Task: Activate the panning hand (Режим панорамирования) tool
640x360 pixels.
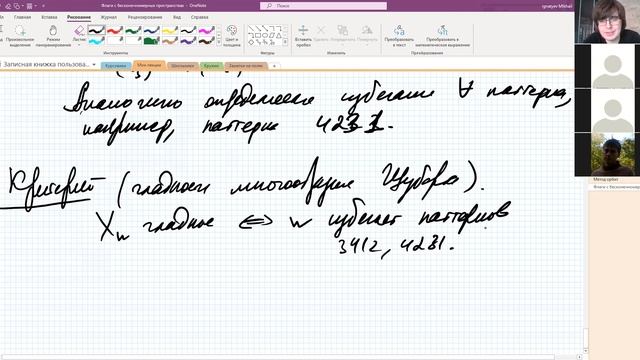Action: [x=53, y=36]
